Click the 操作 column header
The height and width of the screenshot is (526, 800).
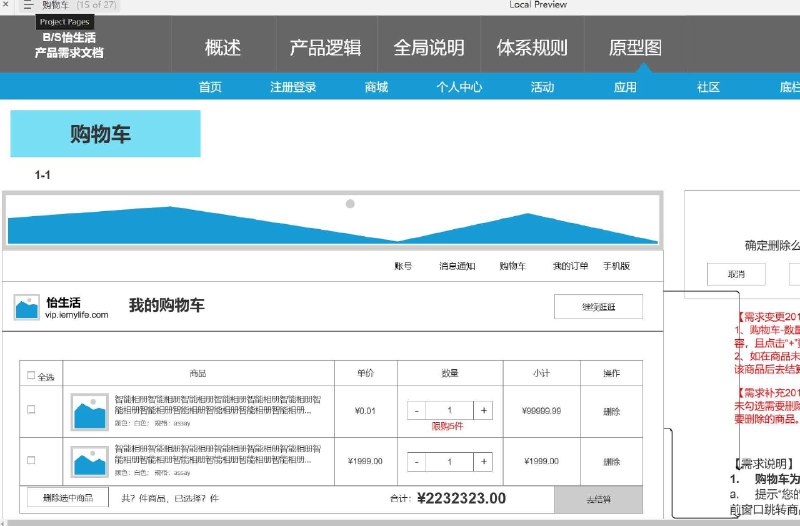click(611, 373)
